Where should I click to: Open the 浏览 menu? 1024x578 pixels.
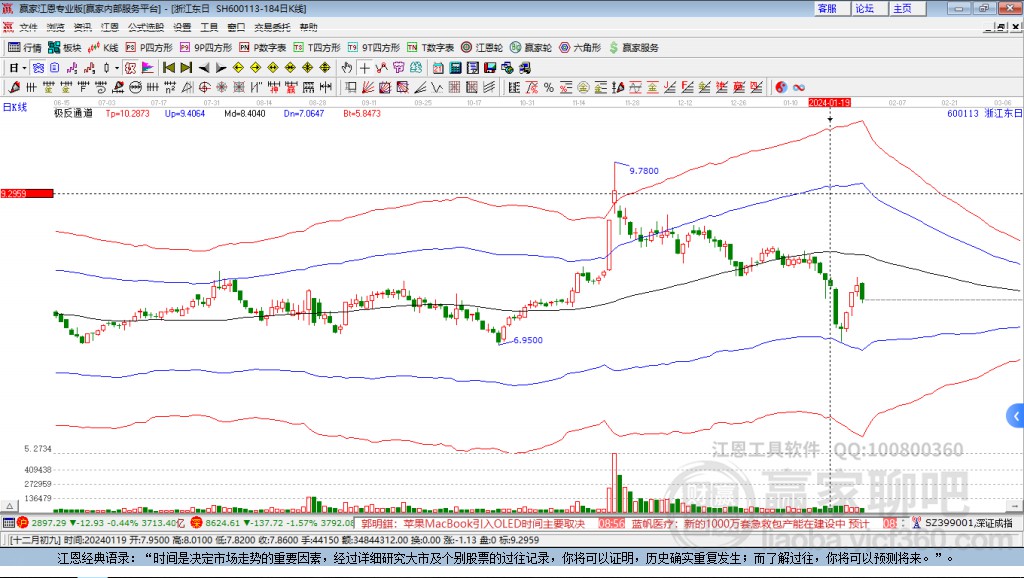click(56, 27)
